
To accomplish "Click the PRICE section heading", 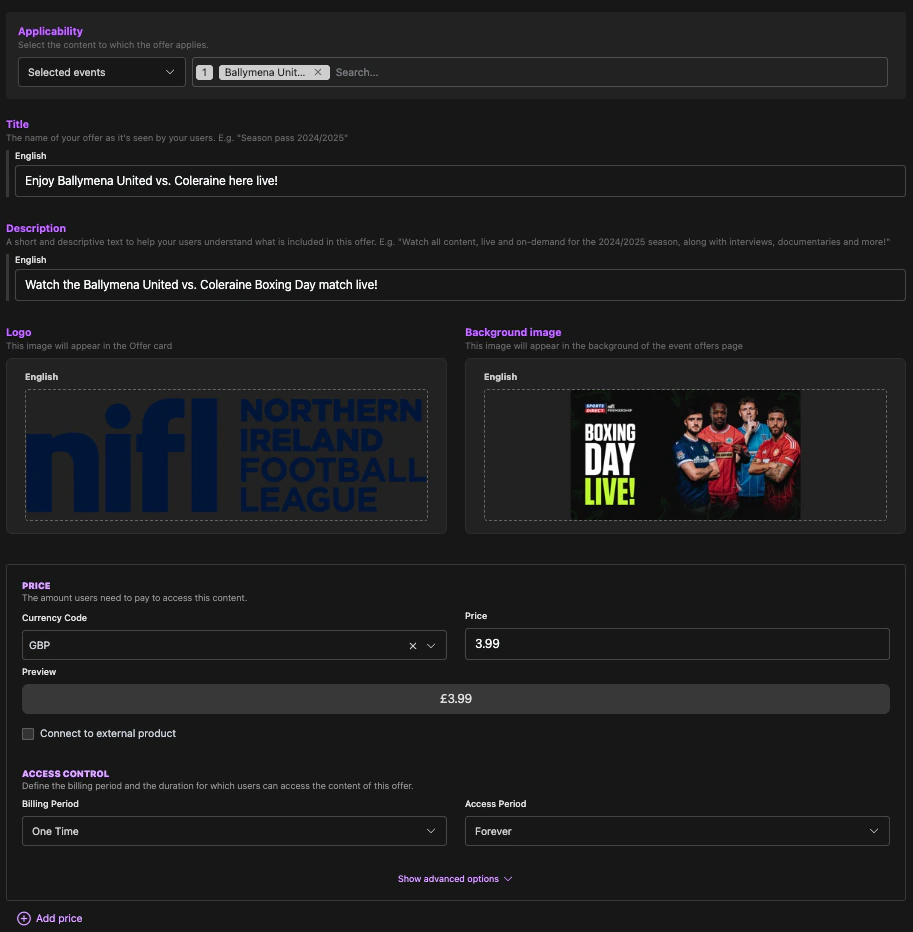I will click(x=36, y=585).
